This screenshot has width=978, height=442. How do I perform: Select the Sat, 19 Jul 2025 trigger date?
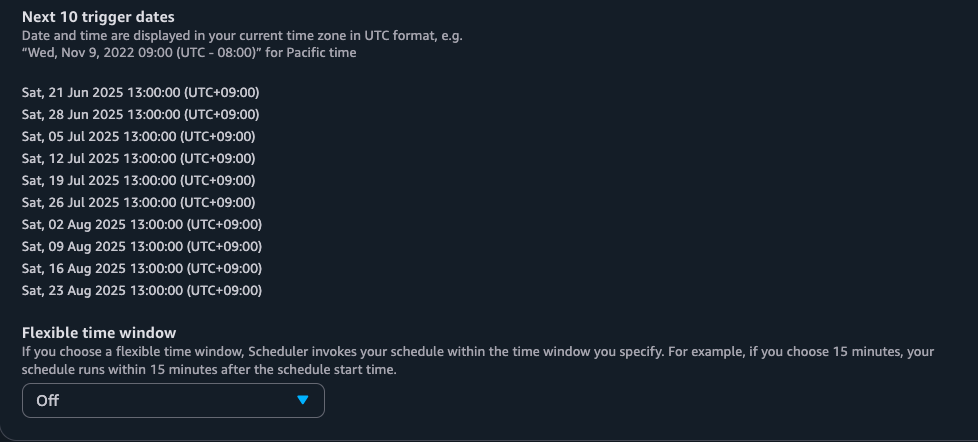pyautogui.click(x=138, y=180)
